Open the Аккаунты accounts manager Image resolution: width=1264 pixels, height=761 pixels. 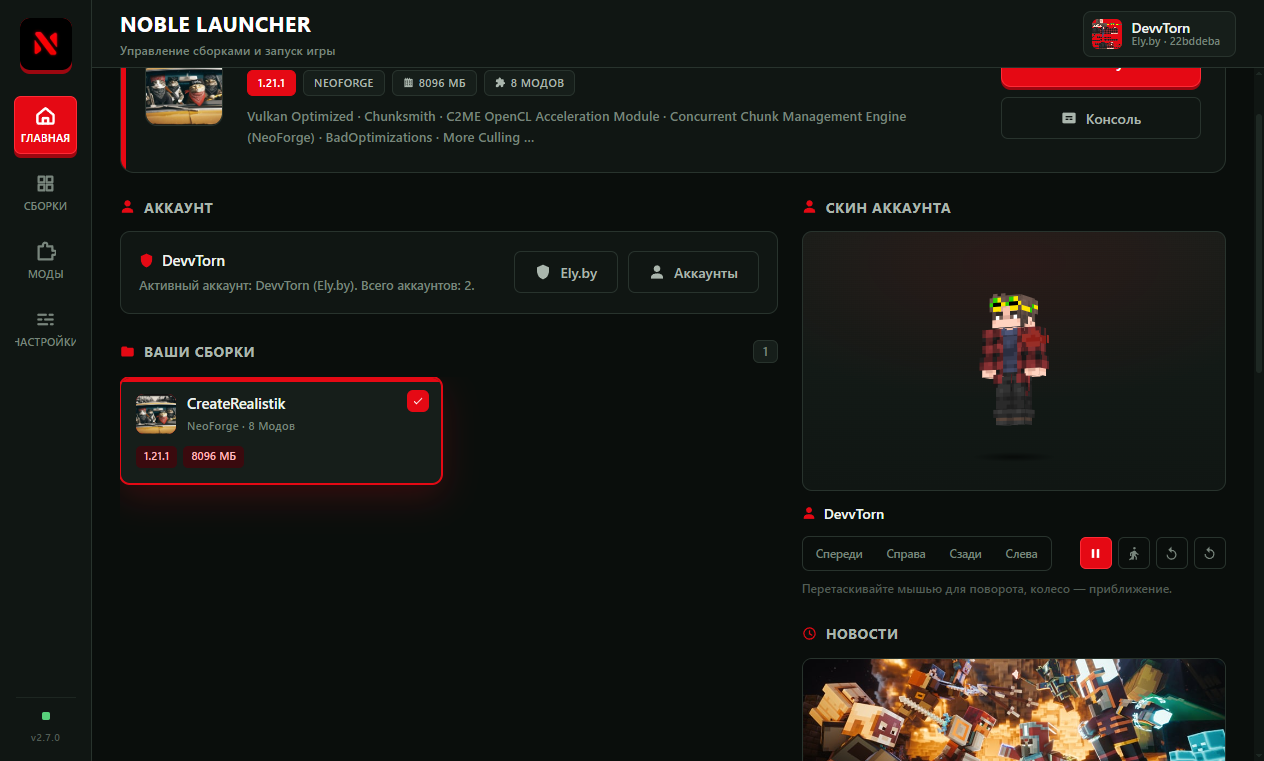(693, 272)
